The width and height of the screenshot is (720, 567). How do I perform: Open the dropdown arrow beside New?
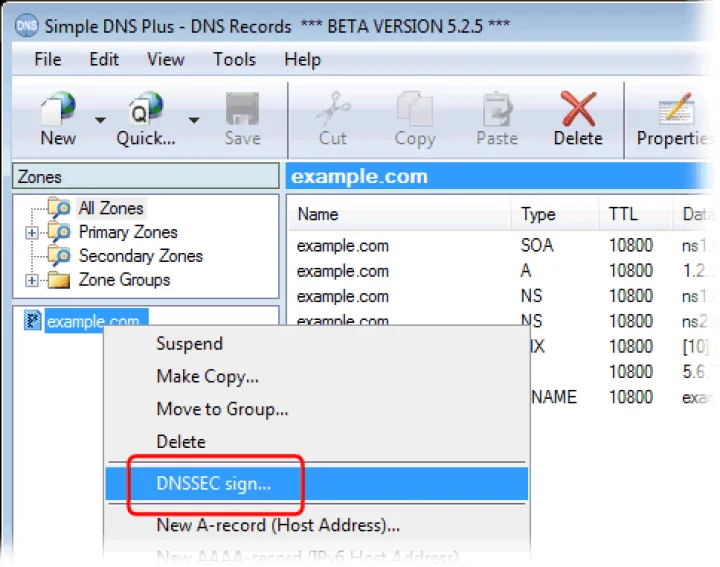[x=101, y=120]
